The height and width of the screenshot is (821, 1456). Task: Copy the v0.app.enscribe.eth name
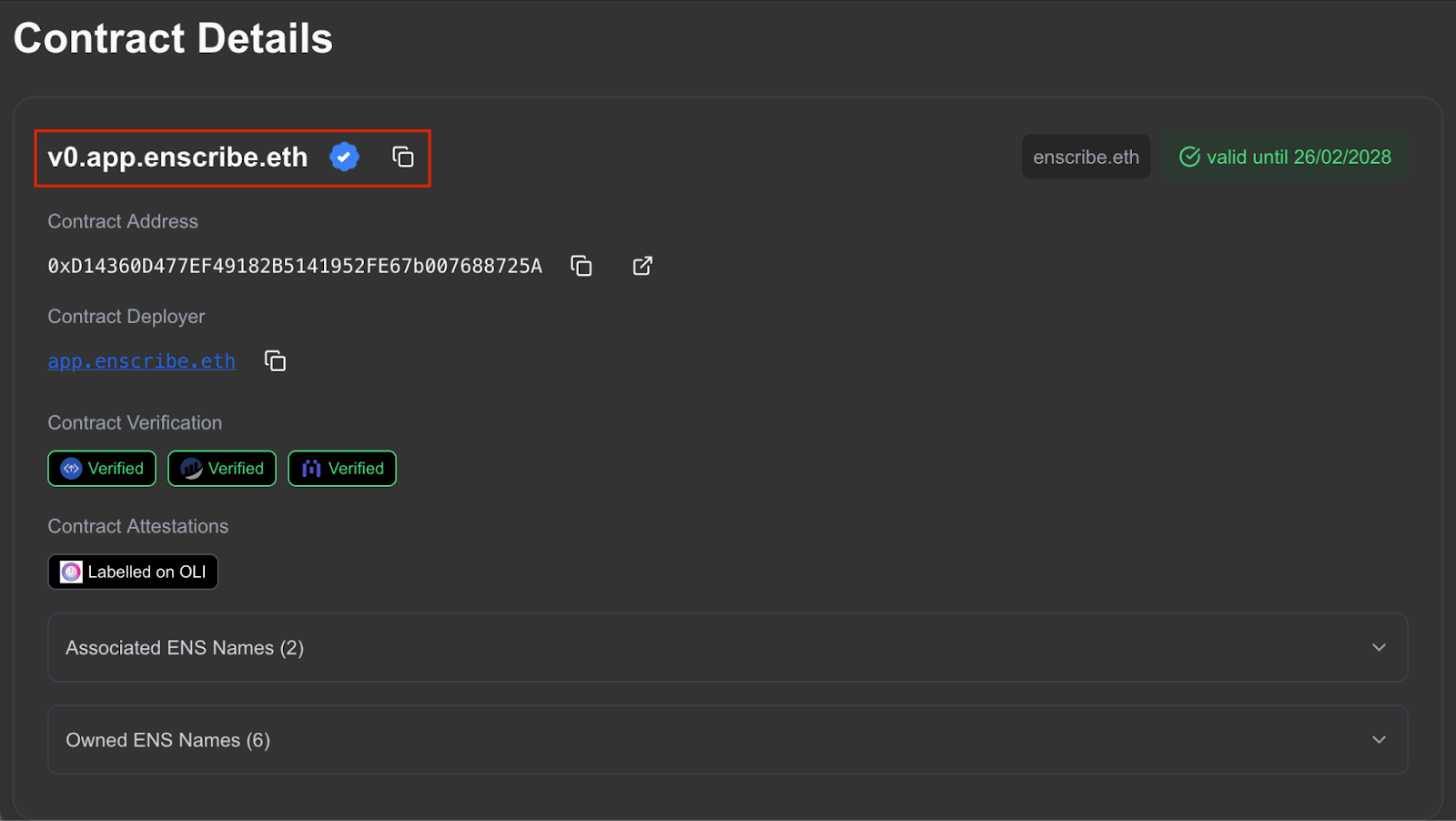403,157
